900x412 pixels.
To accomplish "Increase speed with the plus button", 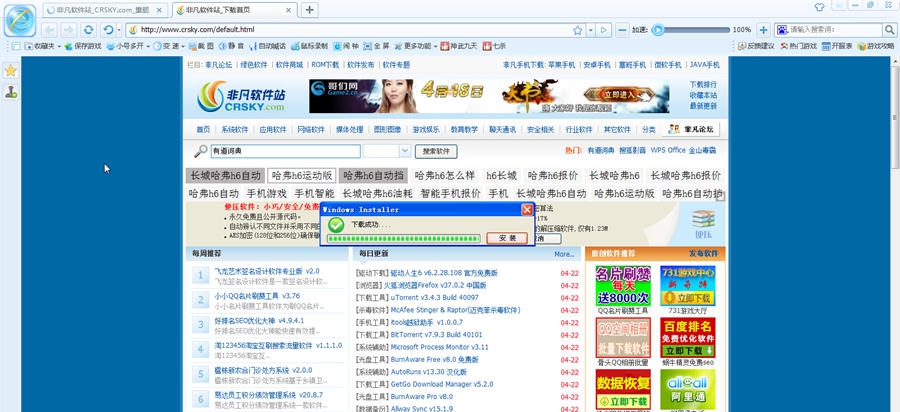I will 763,30.
